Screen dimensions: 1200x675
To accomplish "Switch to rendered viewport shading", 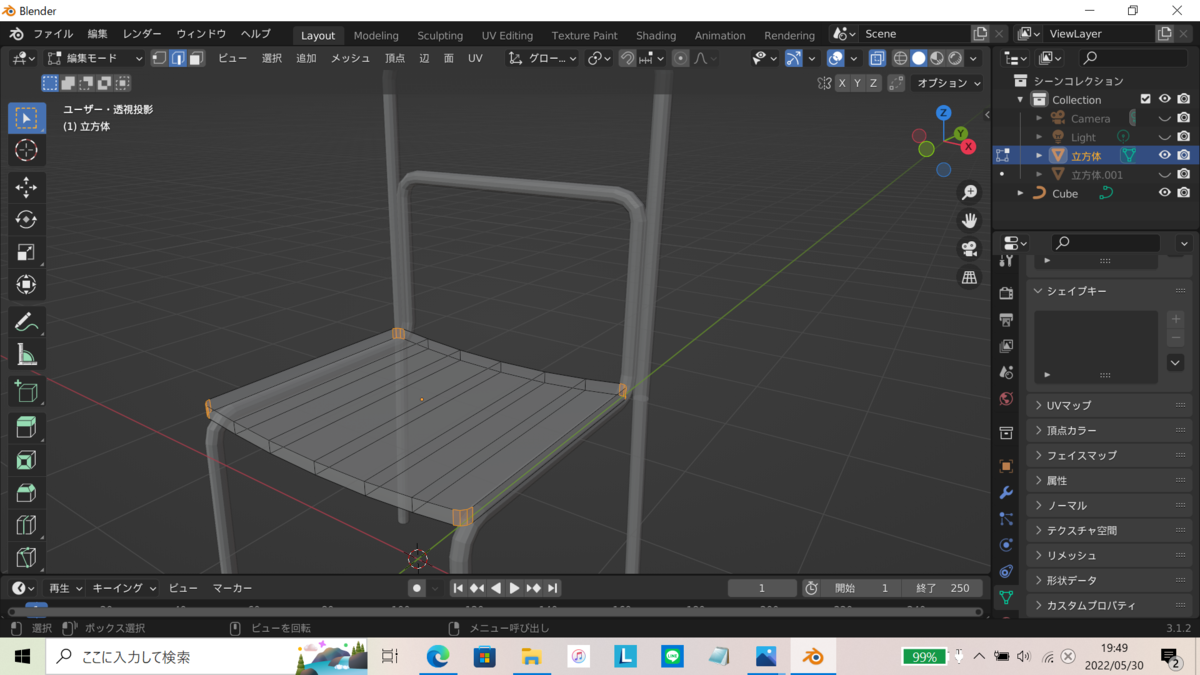I will point(956,58).
